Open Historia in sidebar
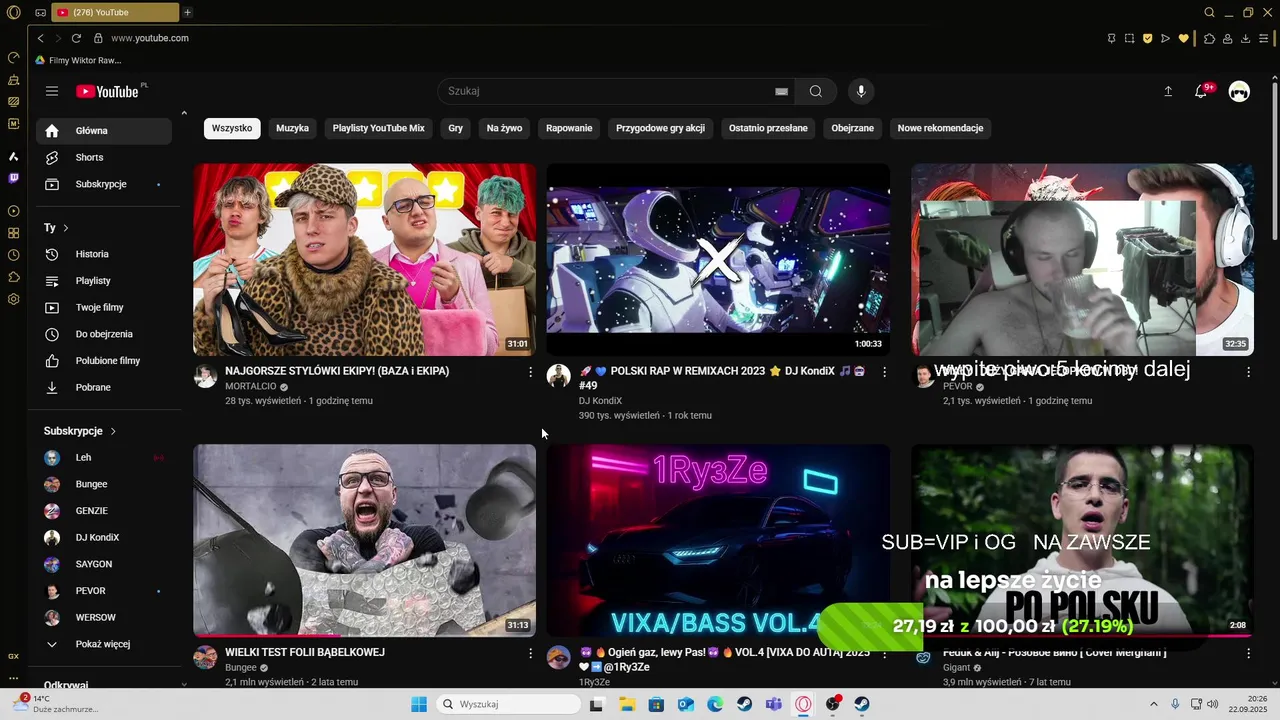 103,254
